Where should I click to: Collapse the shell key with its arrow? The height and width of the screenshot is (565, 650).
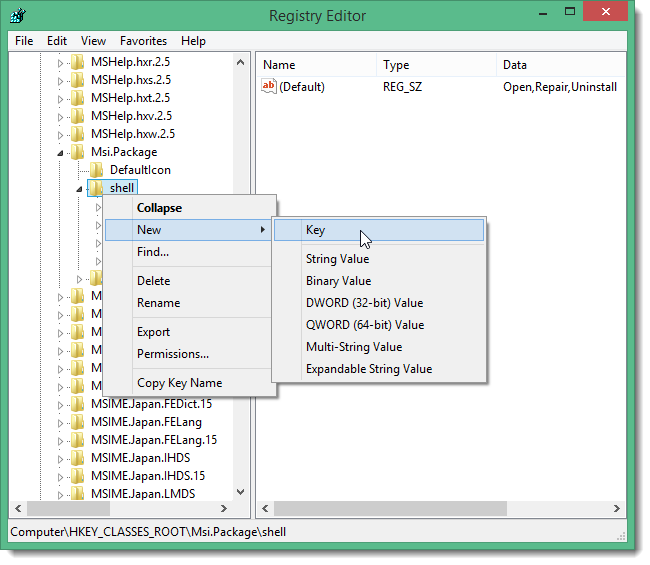(79, 189)
